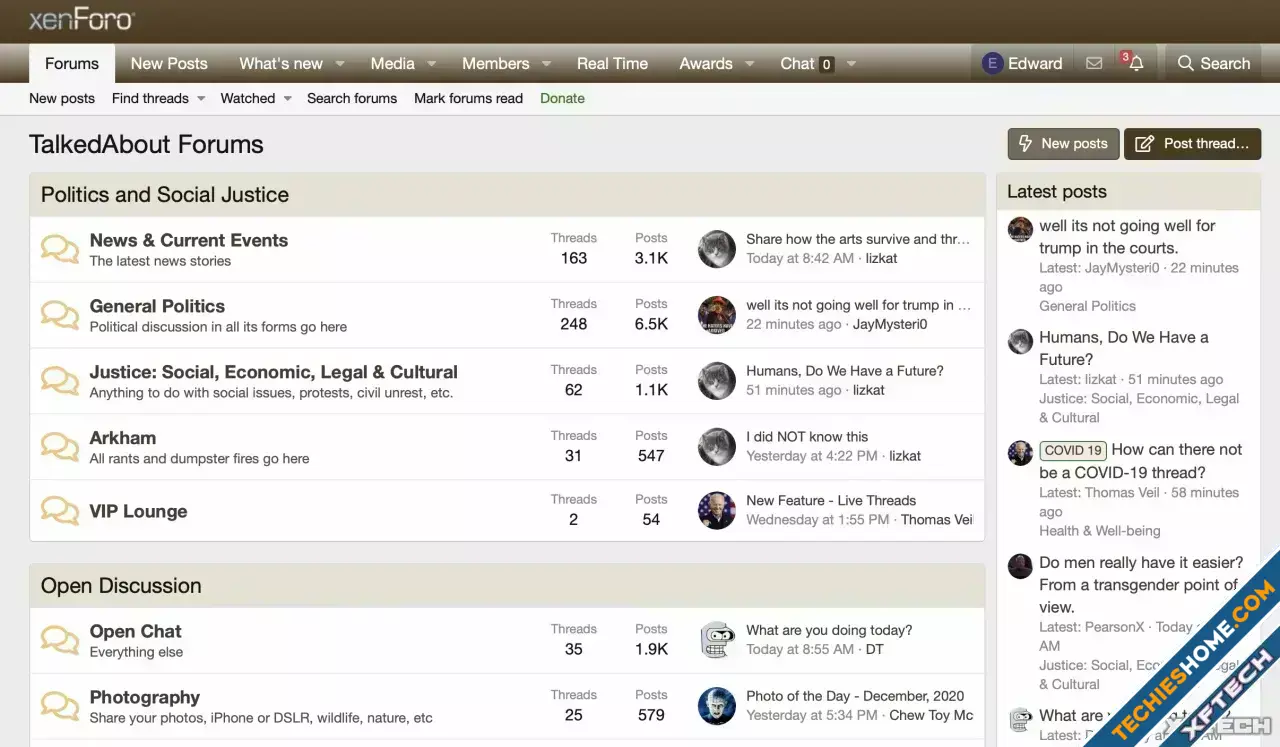The image size is (1280, 747).
Task: Click the News & Current Events forum icon
Action: click(59, 249)
